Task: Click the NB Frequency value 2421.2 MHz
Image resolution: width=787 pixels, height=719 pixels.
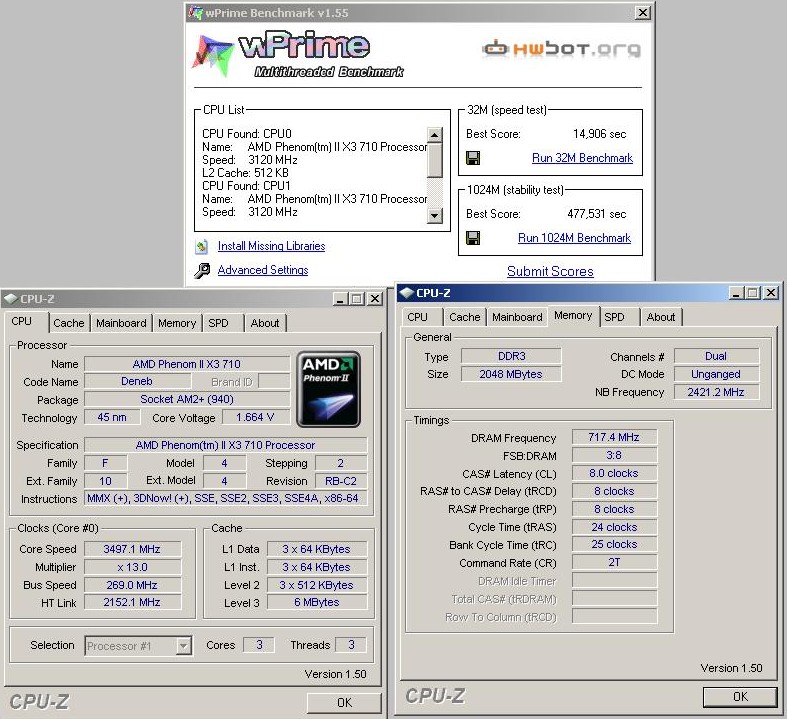Action: pyautogui.click(x=716, y=392)
